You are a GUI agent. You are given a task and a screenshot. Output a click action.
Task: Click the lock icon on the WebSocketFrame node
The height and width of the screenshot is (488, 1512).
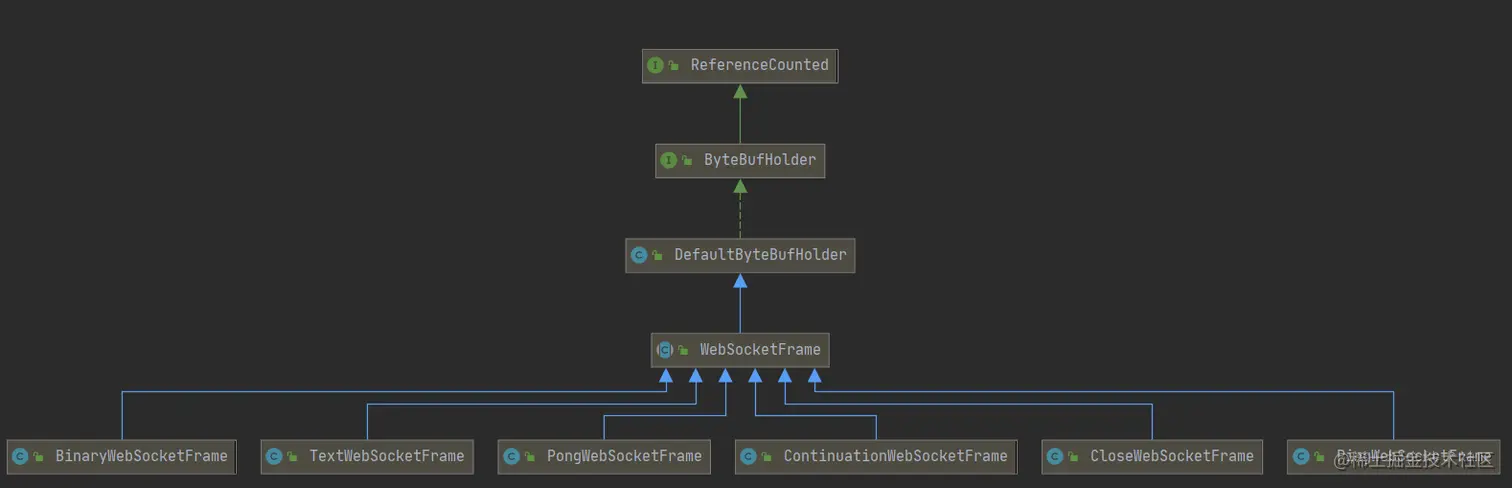[x=683, y=351]
